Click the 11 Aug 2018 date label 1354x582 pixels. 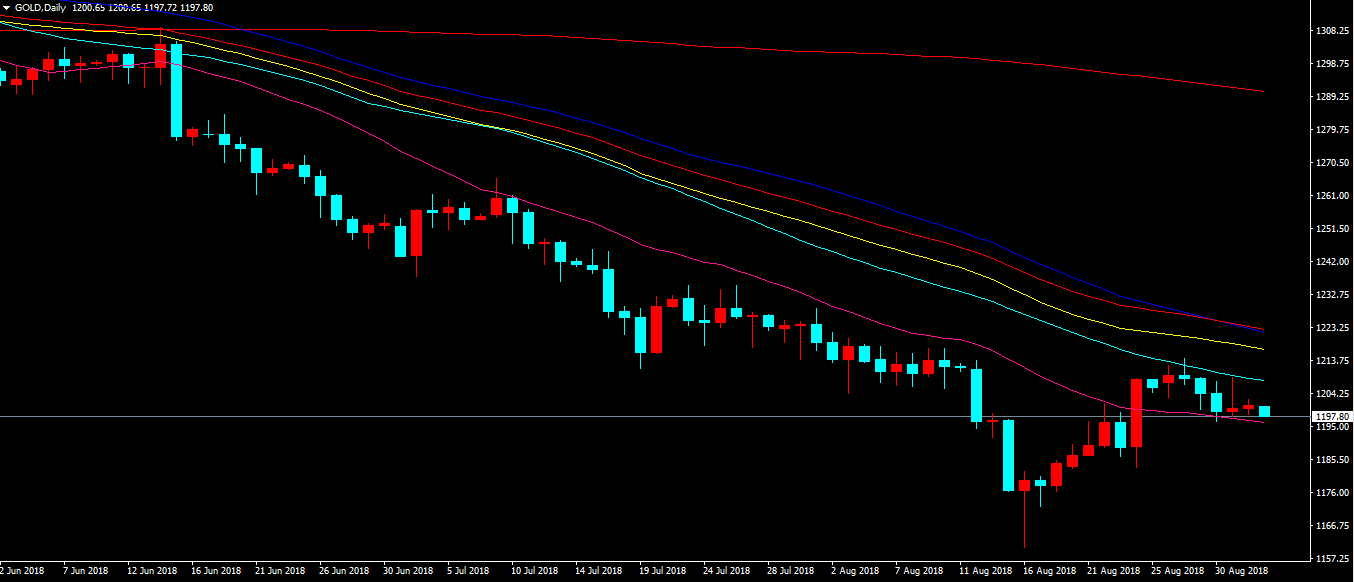point(985,571)
